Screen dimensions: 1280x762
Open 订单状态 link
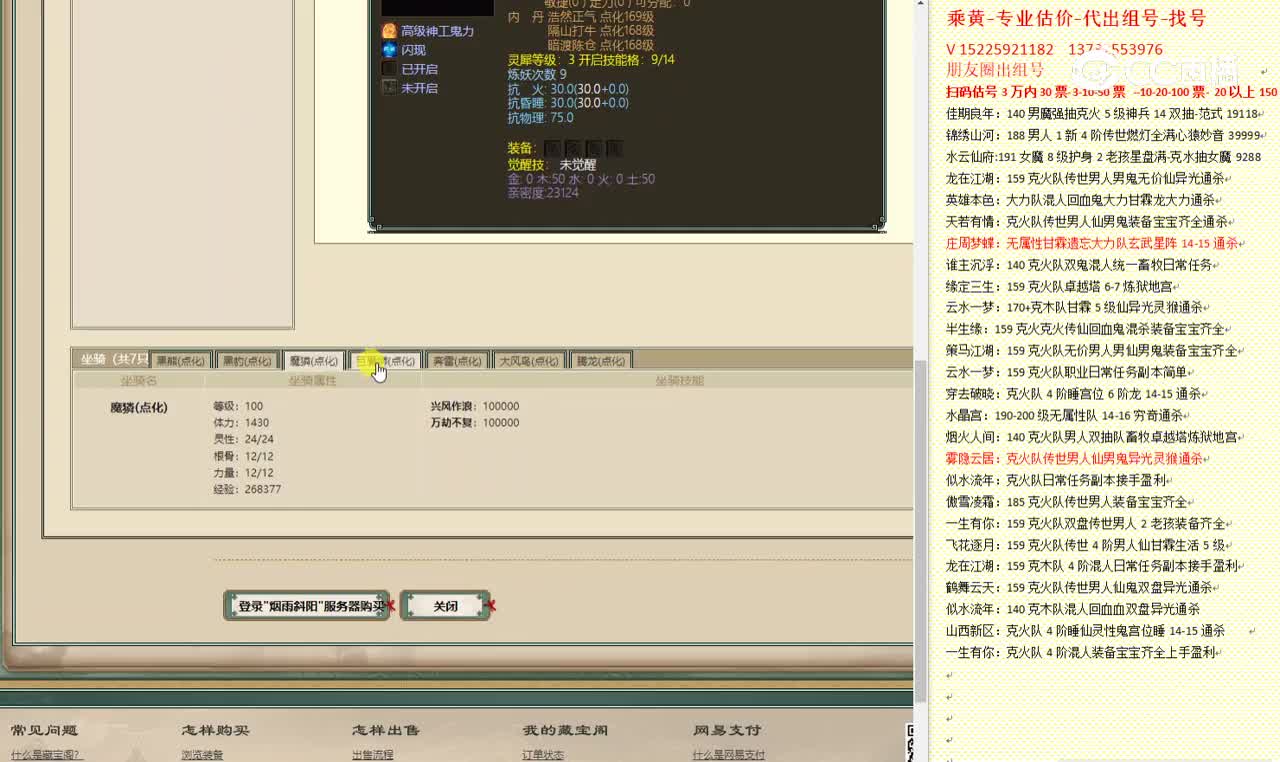(543, 755)
